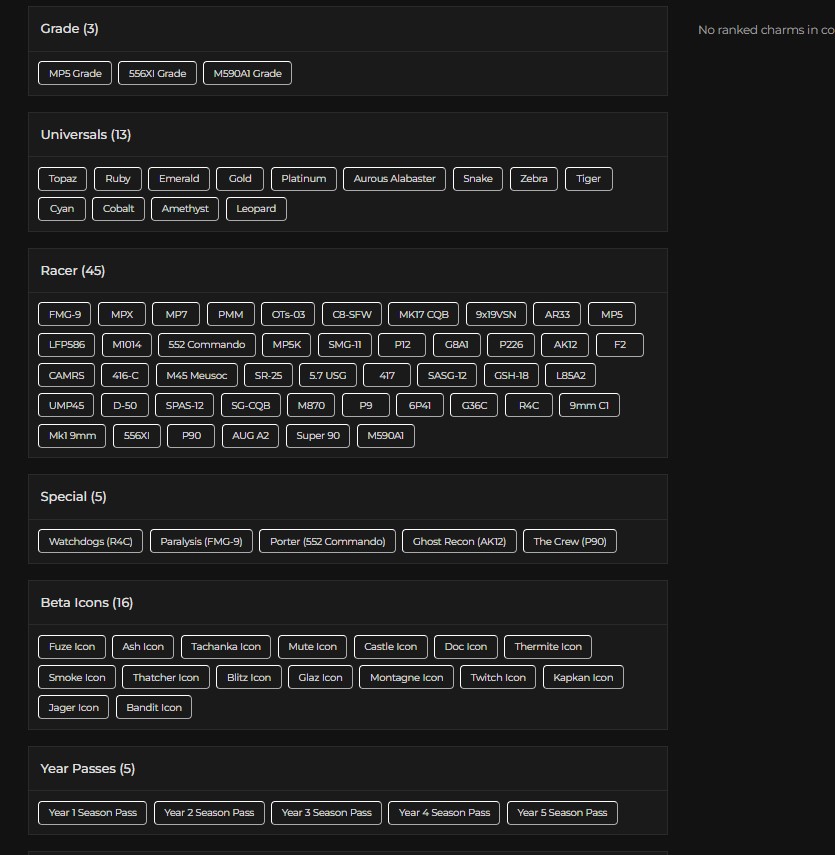Pick the M45 Meusoc Racer chip
Image resolution: width=835 pixels, height=855 pixels.
197,375
